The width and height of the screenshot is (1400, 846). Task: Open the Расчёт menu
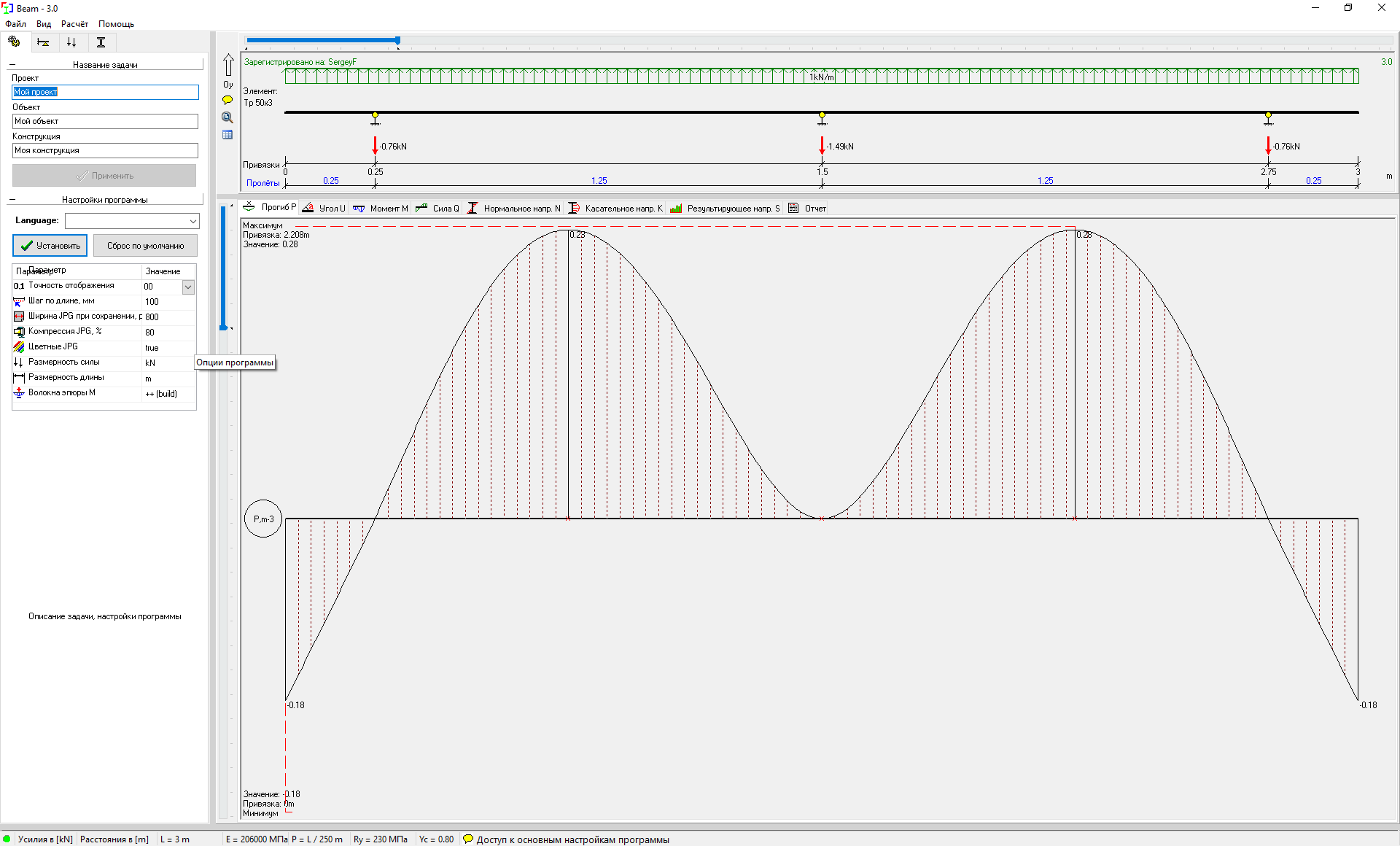tap(74, 24)
